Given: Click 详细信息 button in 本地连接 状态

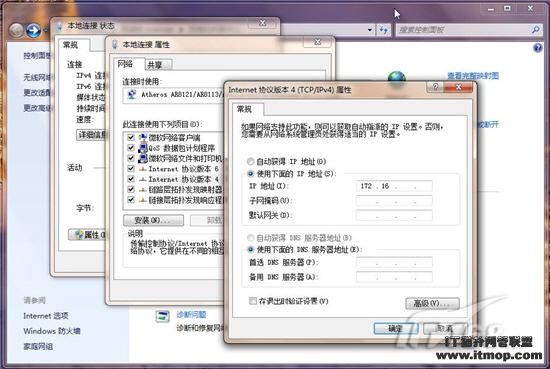Looking at the screenshot, I should pyautogui.click(x=92, y=135).
